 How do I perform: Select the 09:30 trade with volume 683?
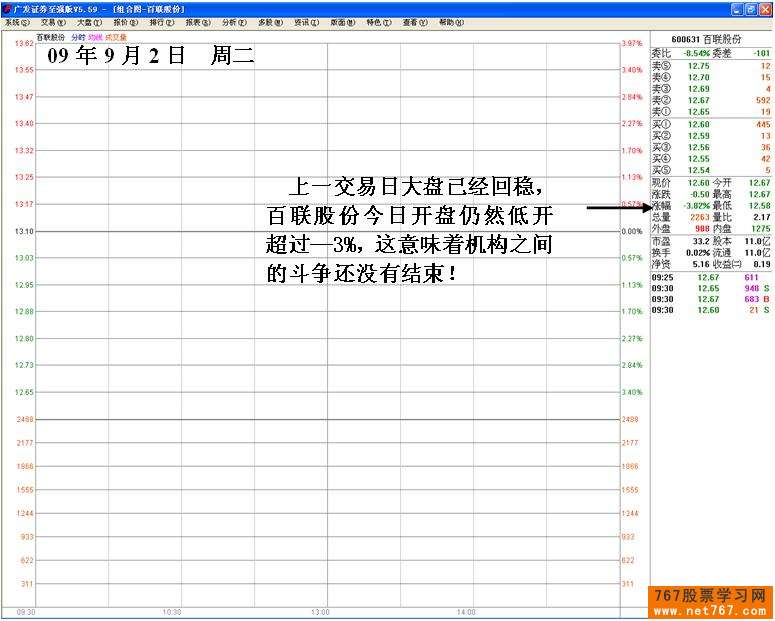[x=711, y=299]
